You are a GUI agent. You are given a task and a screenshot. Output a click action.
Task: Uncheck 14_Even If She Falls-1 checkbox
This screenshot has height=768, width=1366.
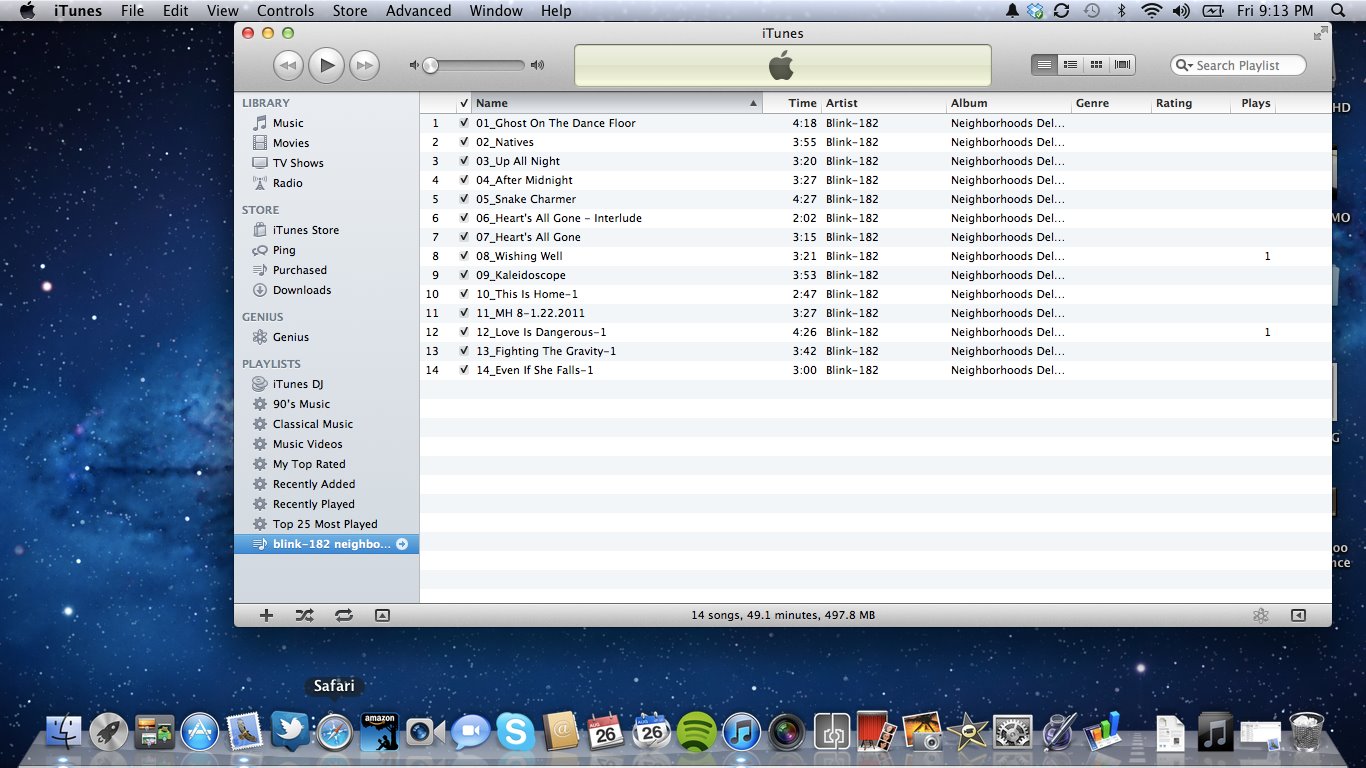click(x=464, y=370)
